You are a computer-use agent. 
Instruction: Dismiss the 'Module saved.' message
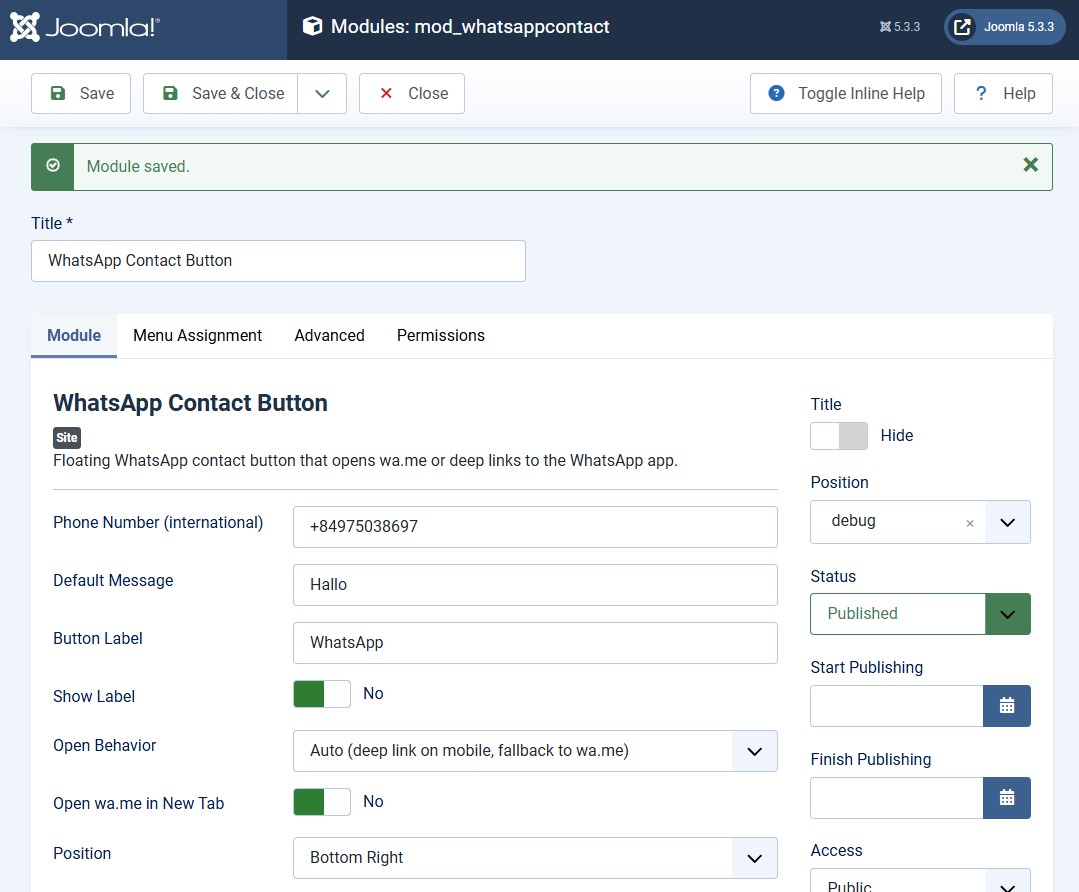pos(1030,164)
